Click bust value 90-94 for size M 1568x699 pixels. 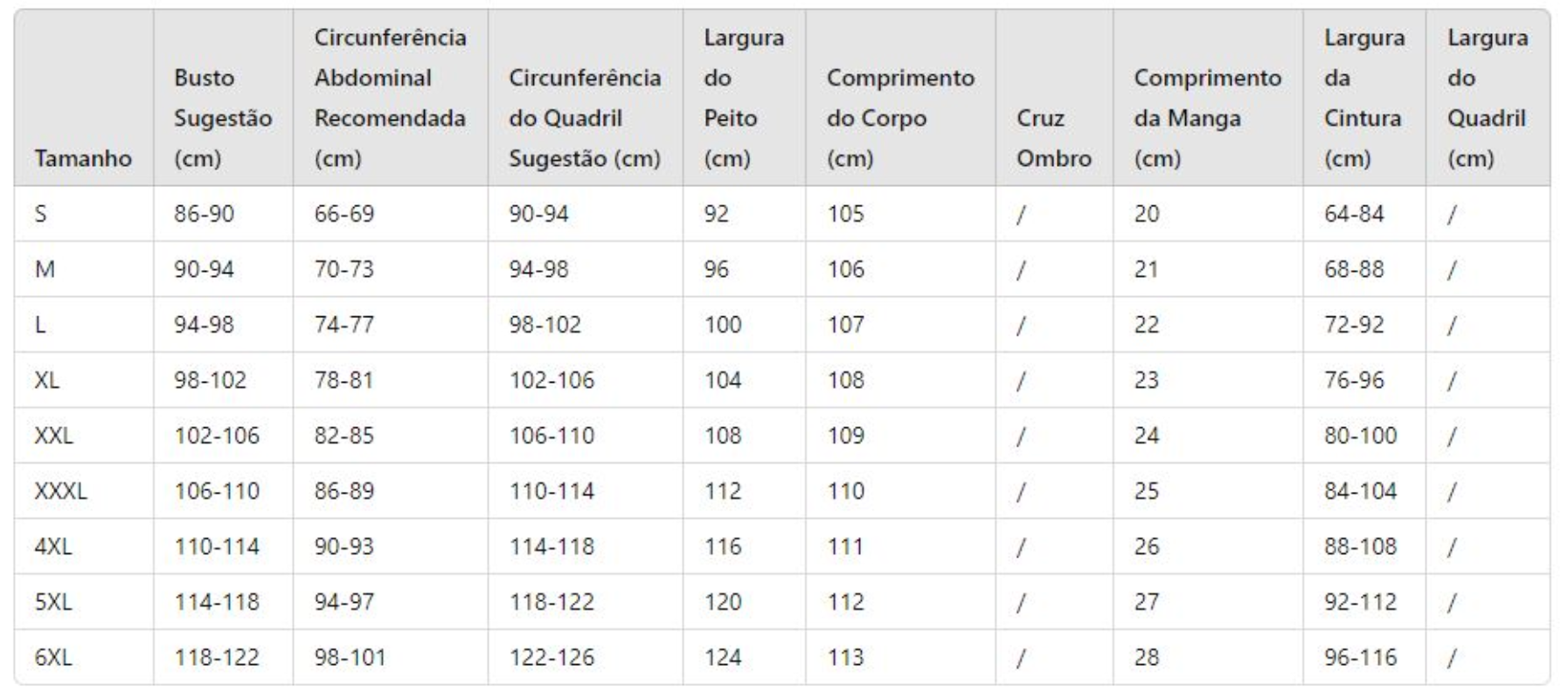tap(204, 269)
